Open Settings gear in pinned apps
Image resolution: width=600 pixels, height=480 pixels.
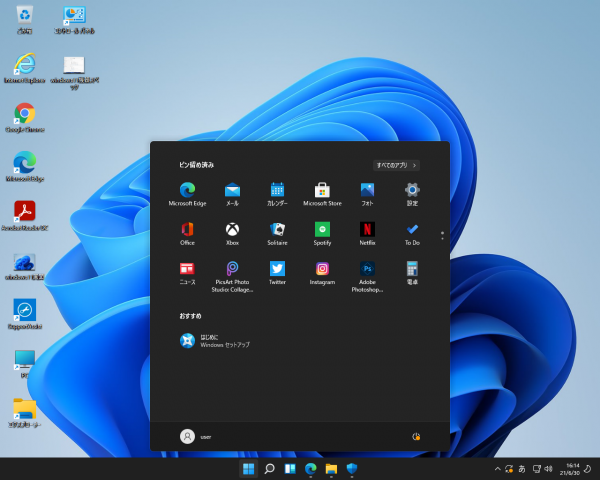pos(412,194)
